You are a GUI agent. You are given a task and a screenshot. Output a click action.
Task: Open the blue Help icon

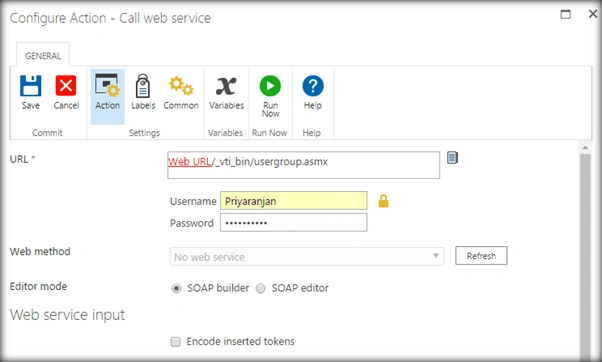click(x=313, y=86)
